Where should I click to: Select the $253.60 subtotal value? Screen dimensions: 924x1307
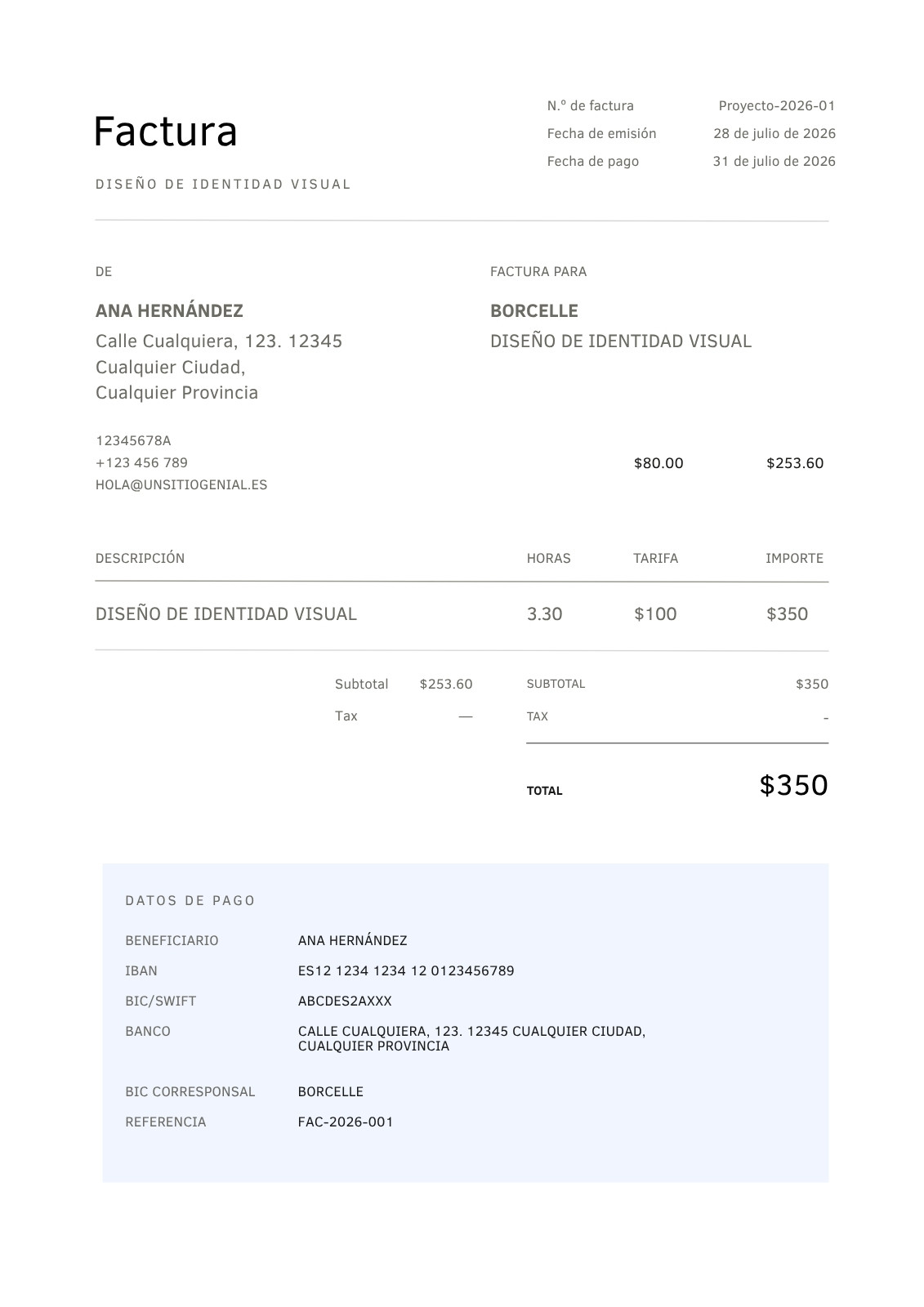pyautogui.click(x=446, y=684)
